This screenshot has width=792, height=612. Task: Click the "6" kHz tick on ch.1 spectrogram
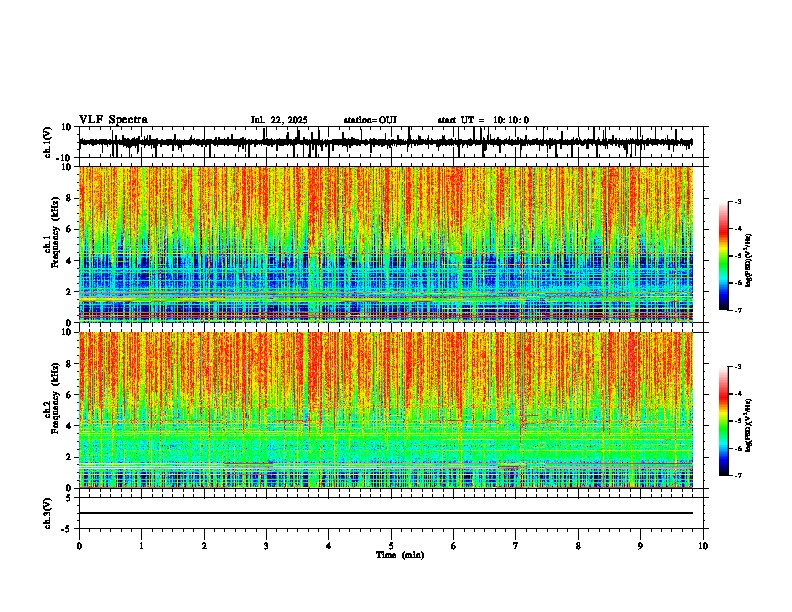70,229
